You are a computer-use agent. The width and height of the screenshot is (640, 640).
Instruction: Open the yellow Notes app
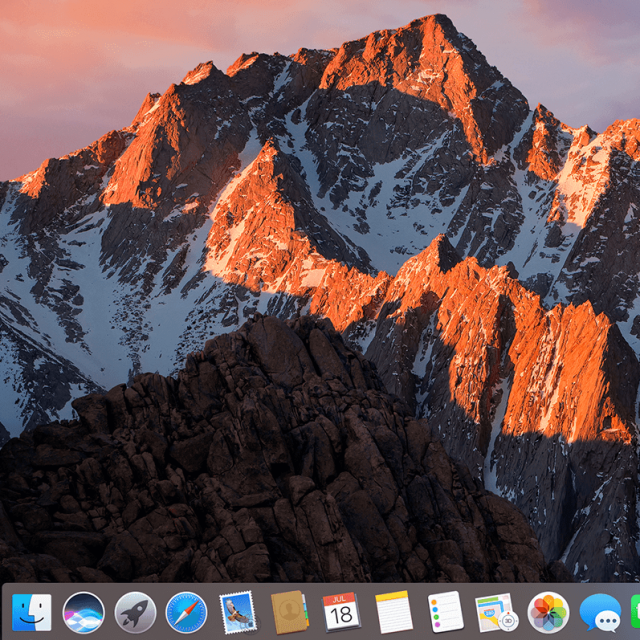coord(393,612)
